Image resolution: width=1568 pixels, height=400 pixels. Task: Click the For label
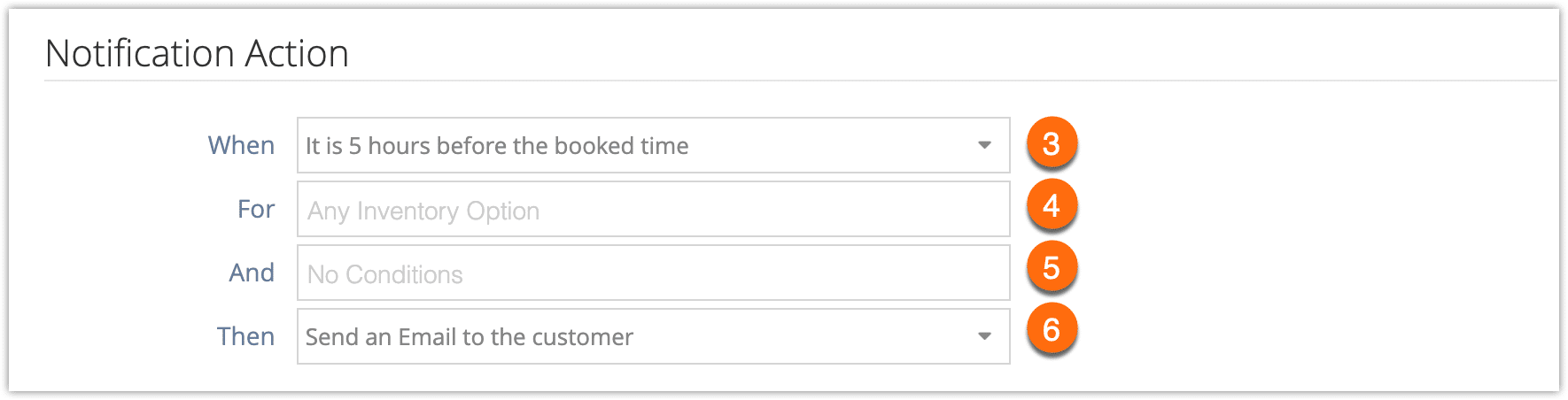coord(256,209)
